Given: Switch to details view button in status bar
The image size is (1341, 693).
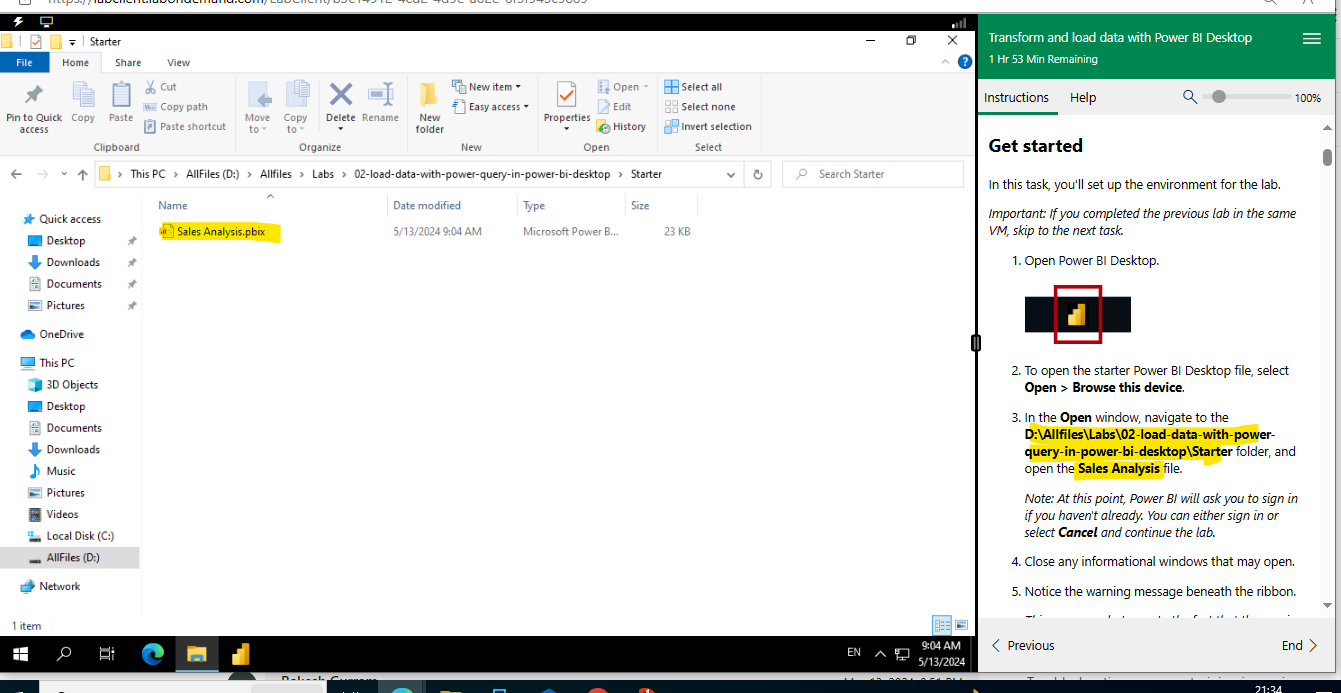Looking at the screenshot, I should click(x=942, y=625).
